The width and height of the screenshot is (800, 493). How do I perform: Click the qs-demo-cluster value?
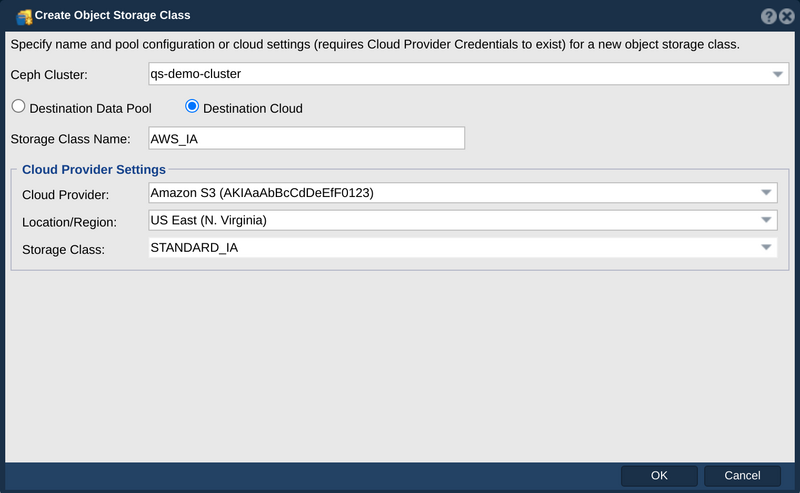[x=195, y=74]
